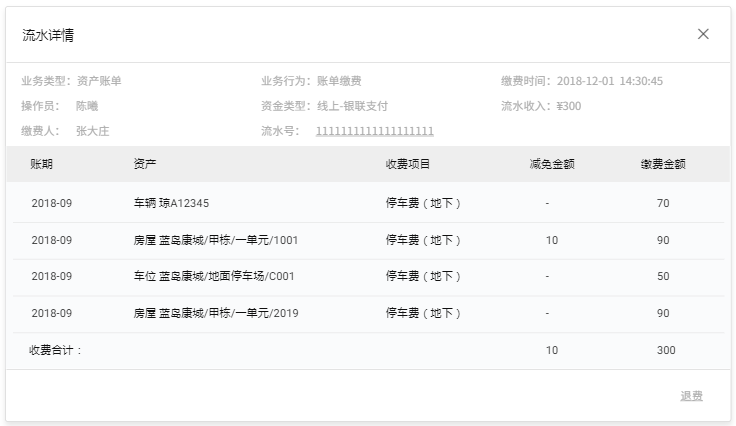Screen dimensions: 736x426
Task: Click the 资金类型 线上-银联支付 value
Action: tap(352, 106)
